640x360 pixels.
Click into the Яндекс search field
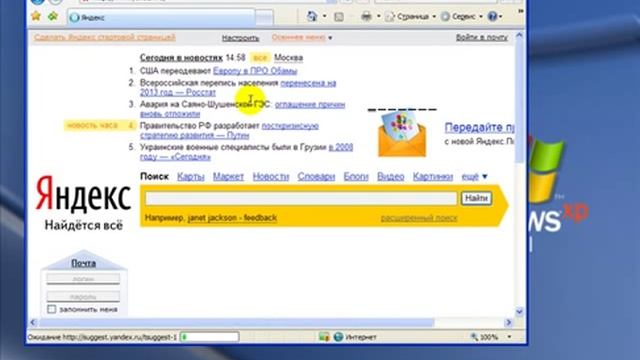(301, 198)
